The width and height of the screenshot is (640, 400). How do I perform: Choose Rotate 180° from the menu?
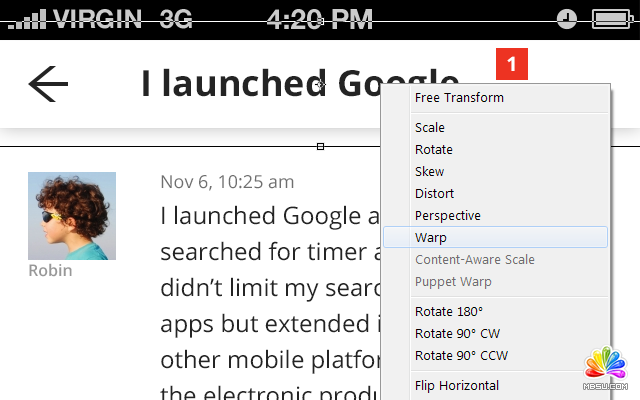[x=449, y=311]
